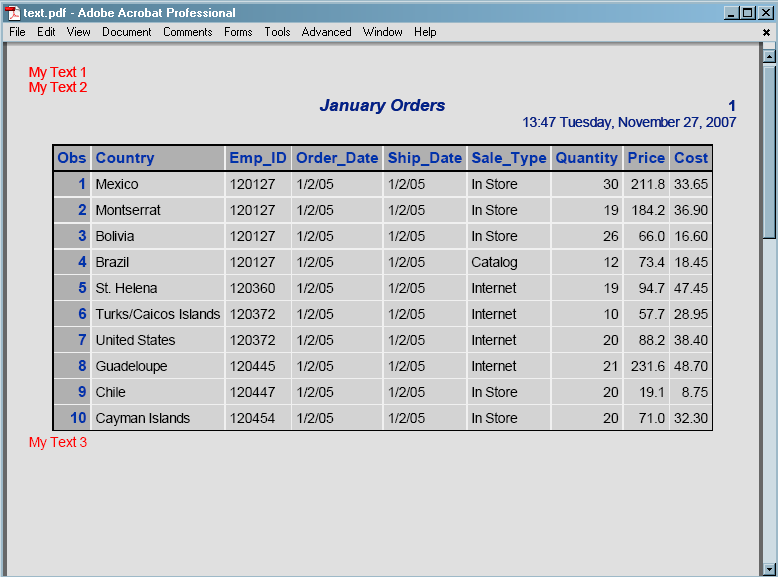Minimize the Acrobat window
The height and width of the screenshot is (577, 778).
[x=731, y=13]
